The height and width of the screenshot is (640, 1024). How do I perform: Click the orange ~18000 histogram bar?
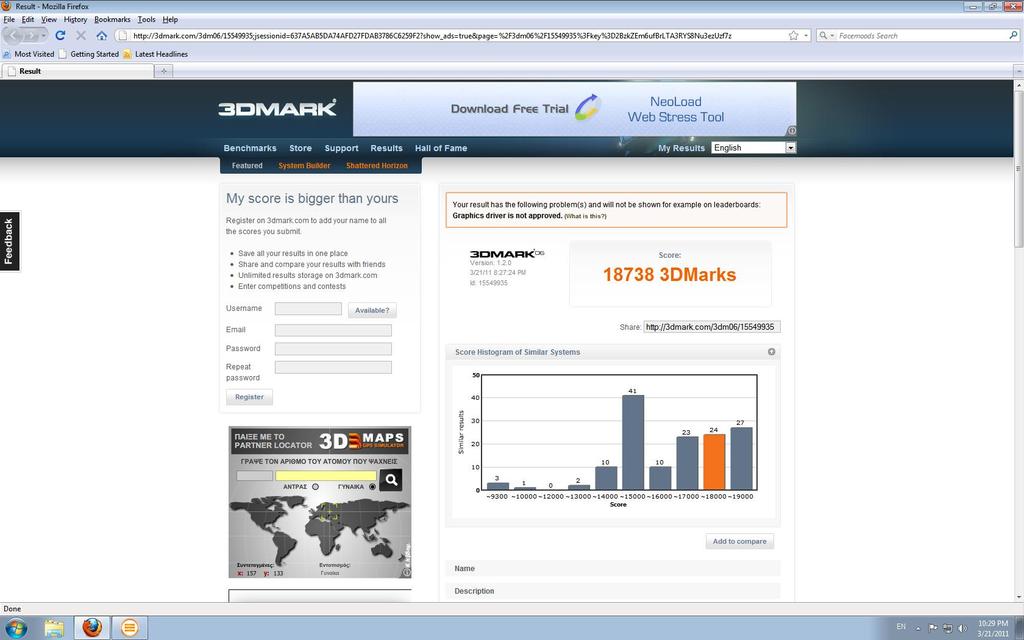tap(714, 462)
